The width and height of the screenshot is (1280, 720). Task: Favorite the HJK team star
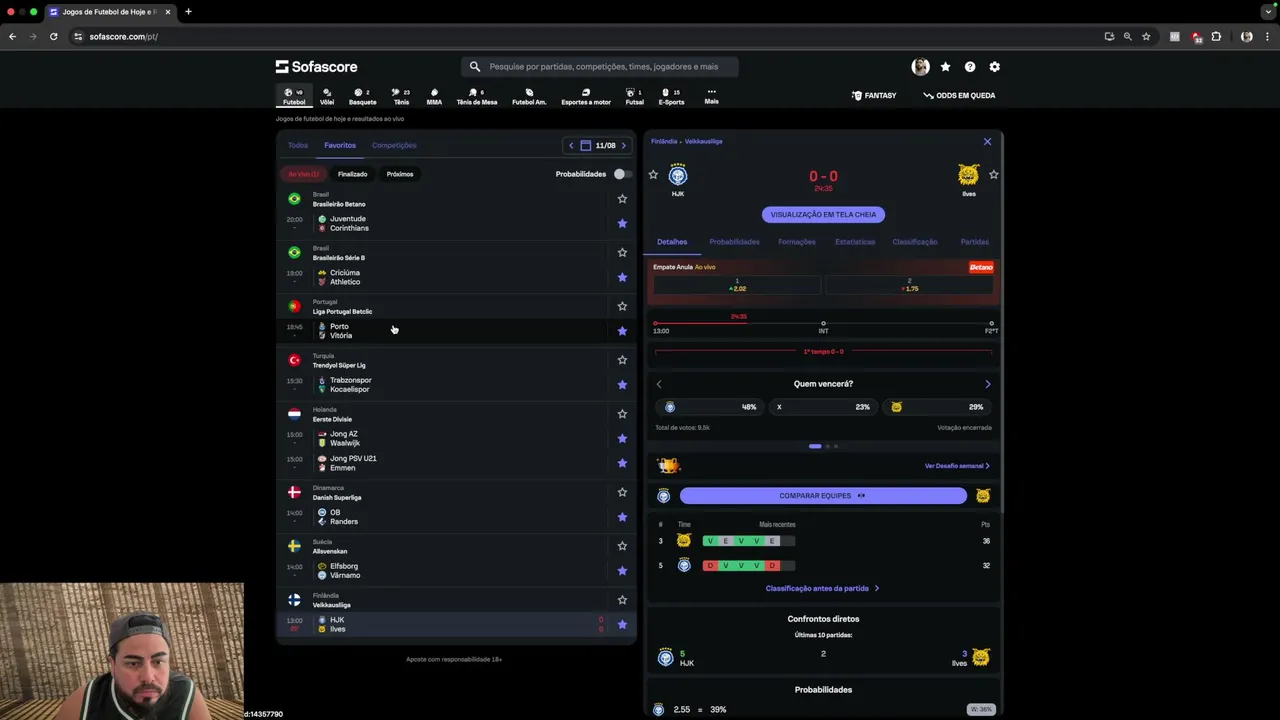point(653,175)
